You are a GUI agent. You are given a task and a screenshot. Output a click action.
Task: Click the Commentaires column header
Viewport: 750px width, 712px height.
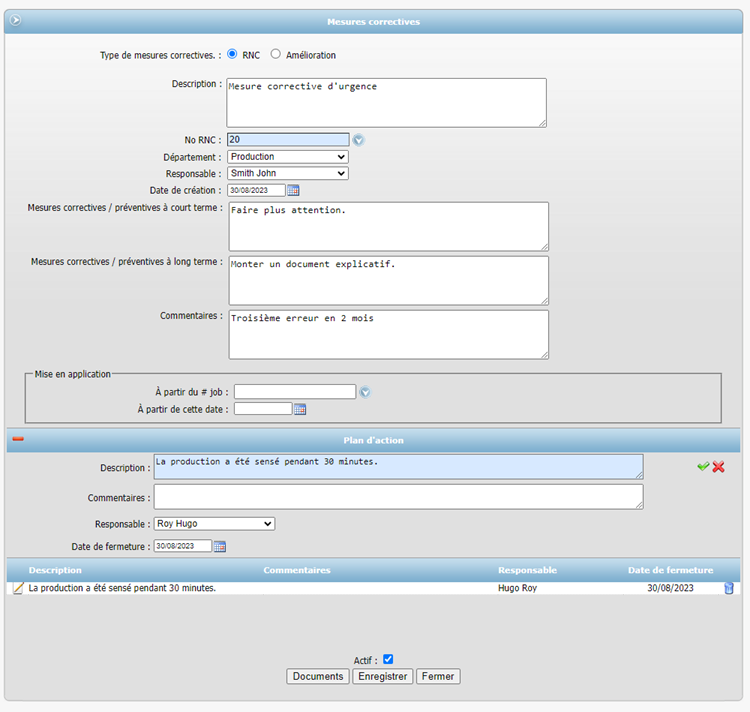297,570
